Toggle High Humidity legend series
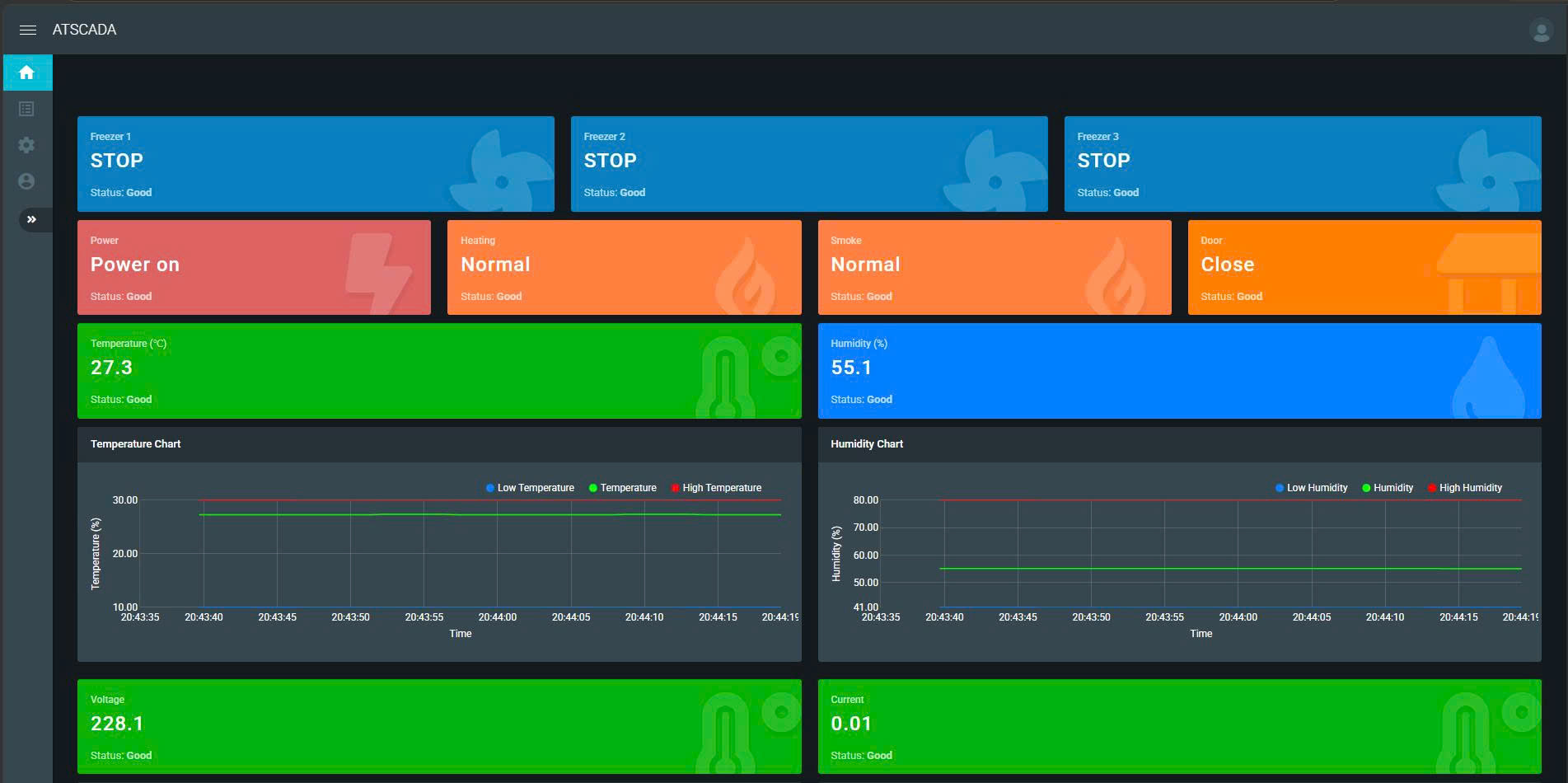 coord(1465,488)
